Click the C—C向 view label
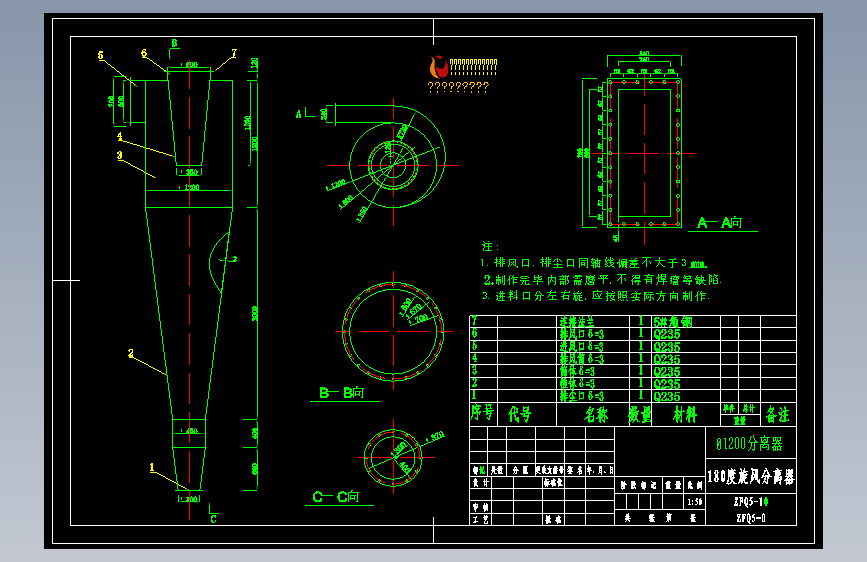Image resolution: width=867 pixels, height=562 pixels. (336, 497)
